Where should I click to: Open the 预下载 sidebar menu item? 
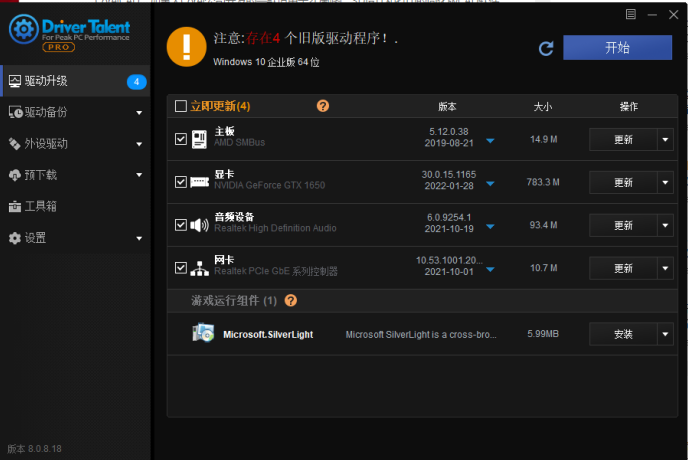[75, 175]
